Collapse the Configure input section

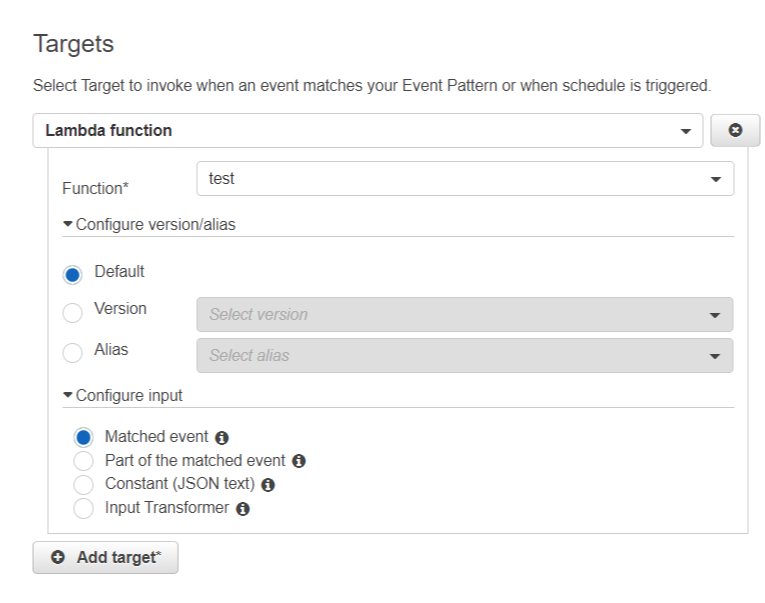pyautogui.click(x=123, y=395)
